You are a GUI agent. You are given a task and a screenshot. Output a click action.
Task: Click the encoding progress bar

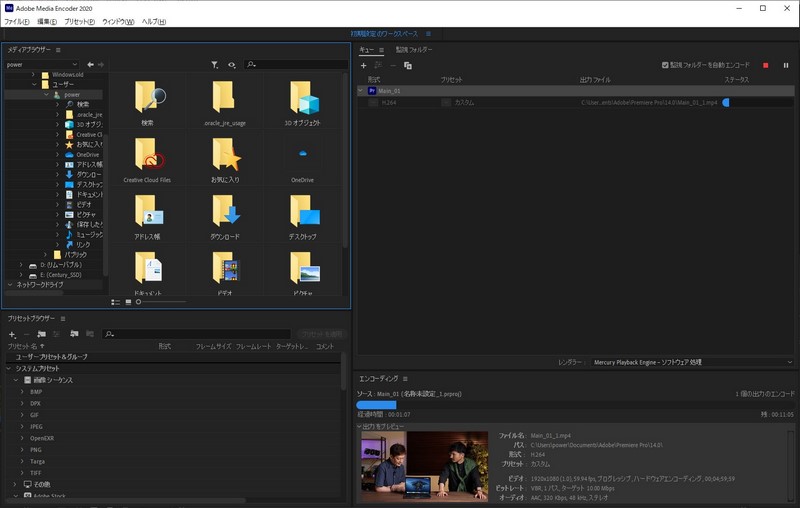coord(575,405)
